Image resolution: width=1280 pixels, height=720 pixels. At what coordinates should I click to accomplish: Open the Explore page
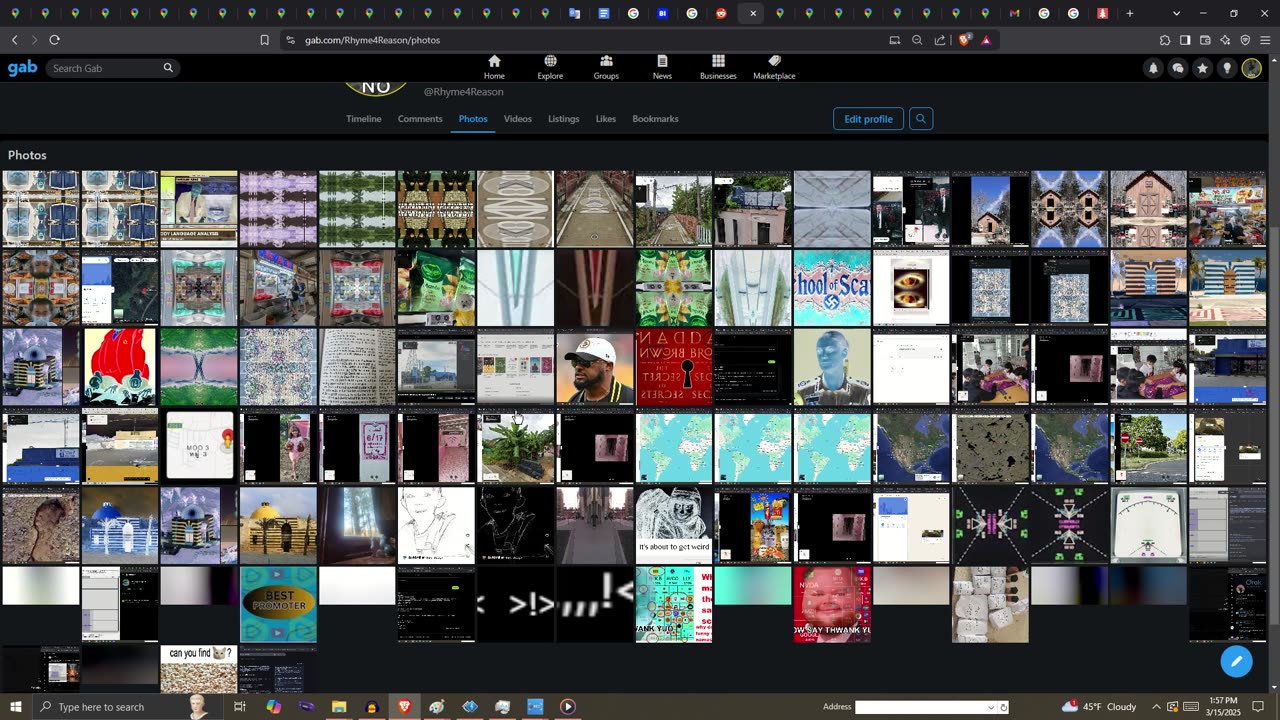(550, 67)
